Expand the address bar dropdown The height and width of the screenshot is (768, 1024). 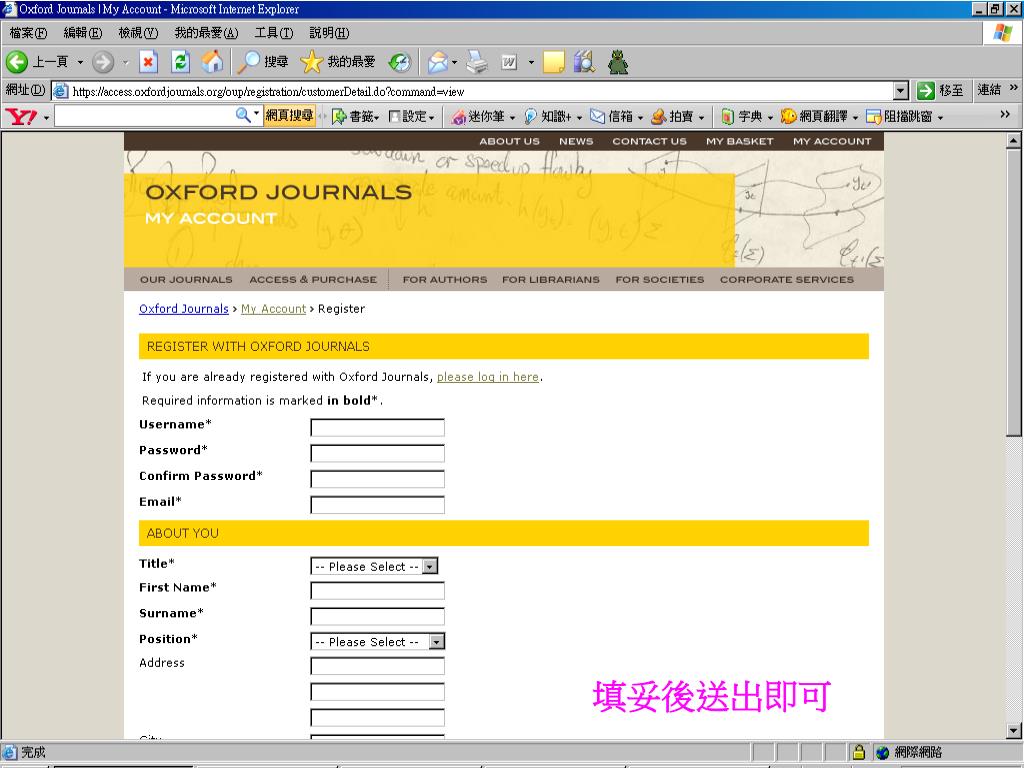(x=901, y=91)
